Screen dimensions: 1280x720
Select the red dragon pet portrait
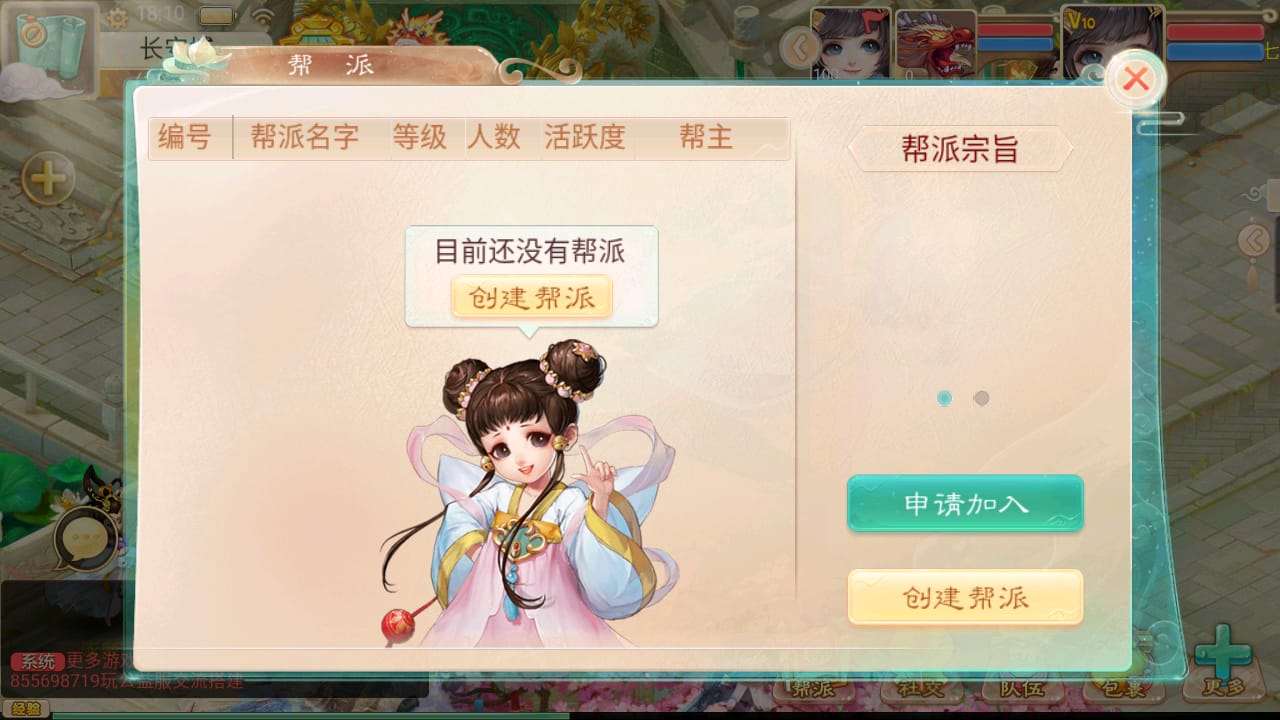tap(936, 44)
